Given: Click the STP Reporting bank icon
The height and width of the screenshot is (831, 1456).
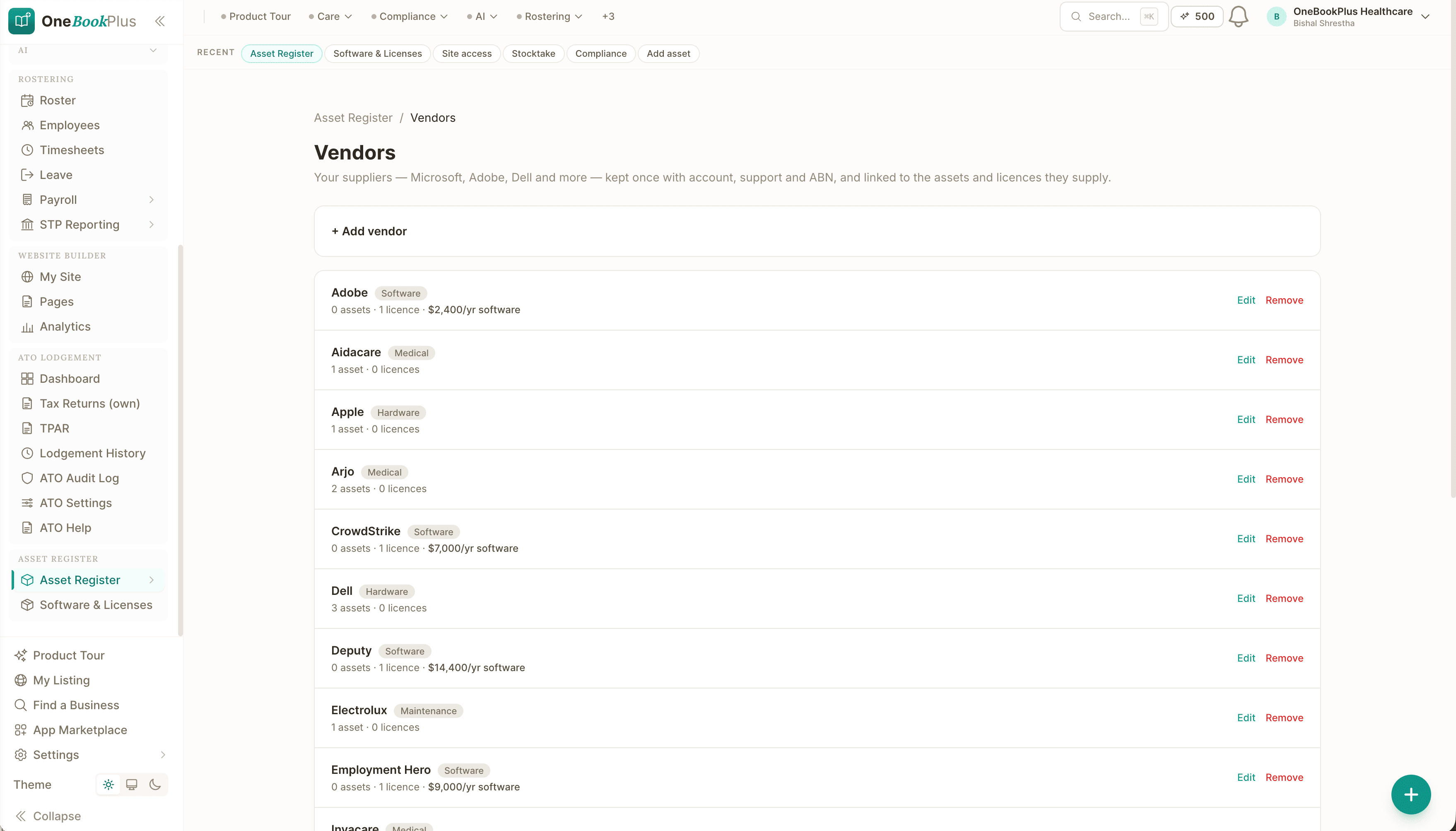Looking at the screenshot, I should 27,224.
